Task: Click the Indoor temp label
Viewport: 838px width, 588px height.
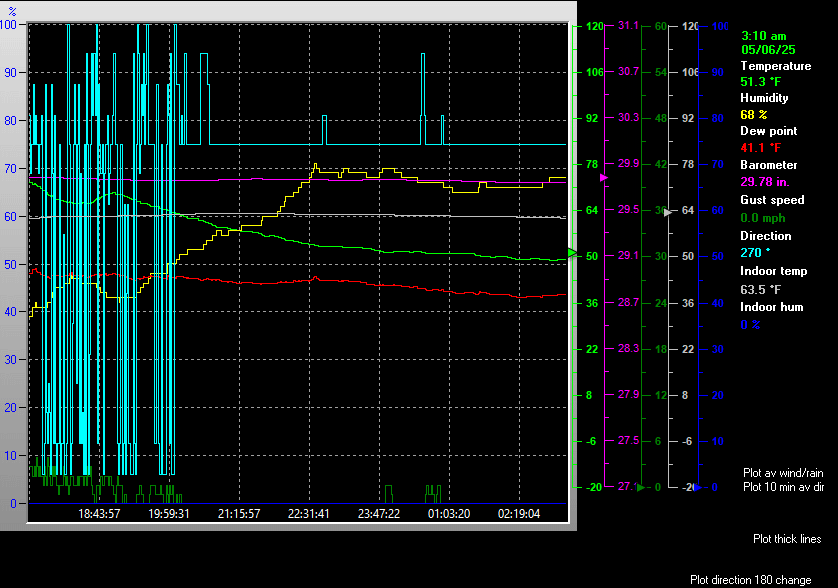Action: (x=773, y=271)
